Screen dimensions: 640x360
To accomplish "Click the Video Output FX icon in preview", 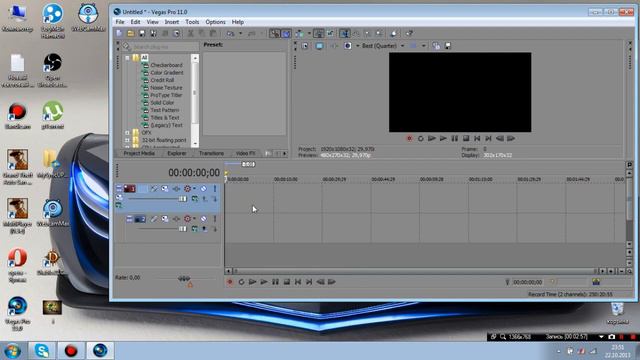I will coord(334,46).
